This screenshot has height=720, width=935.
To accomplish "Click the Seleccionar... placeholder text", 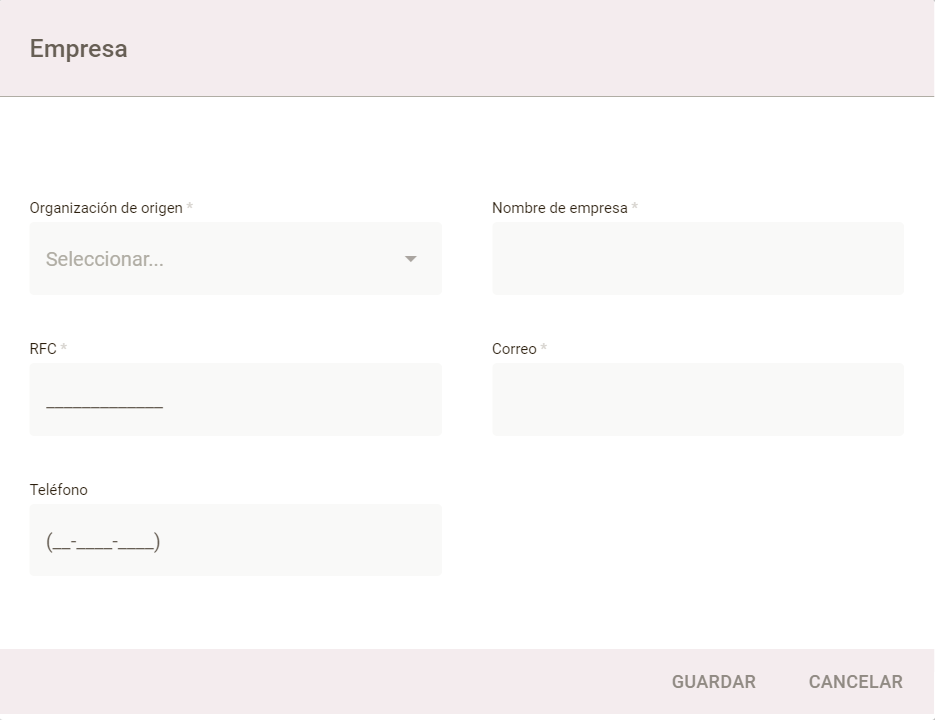I will coord(105,259).
